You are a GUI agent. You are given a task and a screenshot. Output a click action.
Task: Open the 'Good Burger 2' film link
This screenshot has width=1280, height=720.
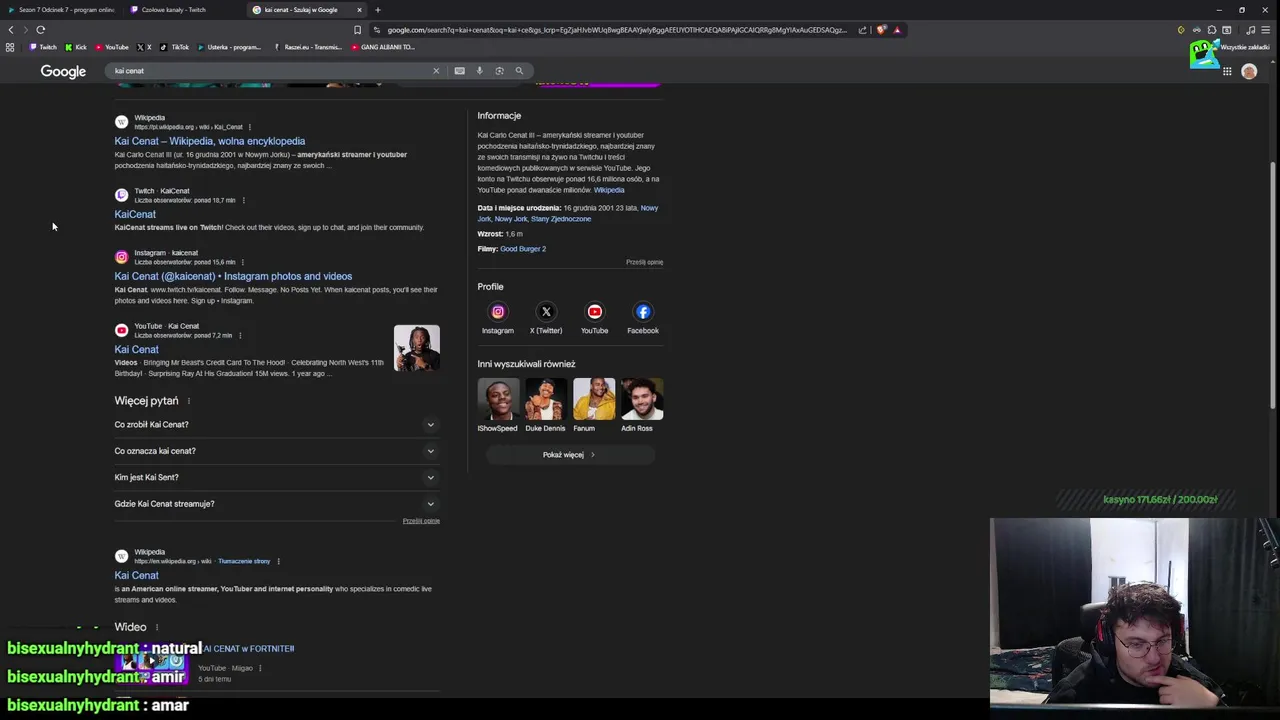click(523, 249)
